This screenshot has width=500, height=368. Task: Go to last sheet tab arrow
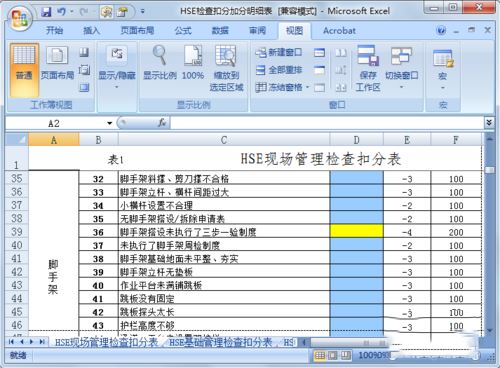coord(42,342)
